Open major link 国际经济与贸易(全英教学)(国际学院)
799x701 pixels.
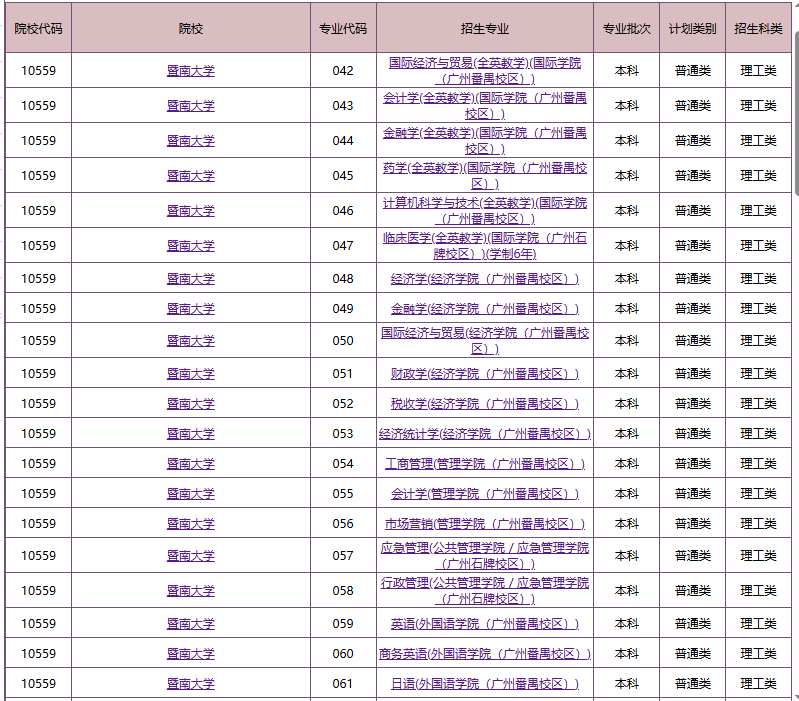coord(485,71)
